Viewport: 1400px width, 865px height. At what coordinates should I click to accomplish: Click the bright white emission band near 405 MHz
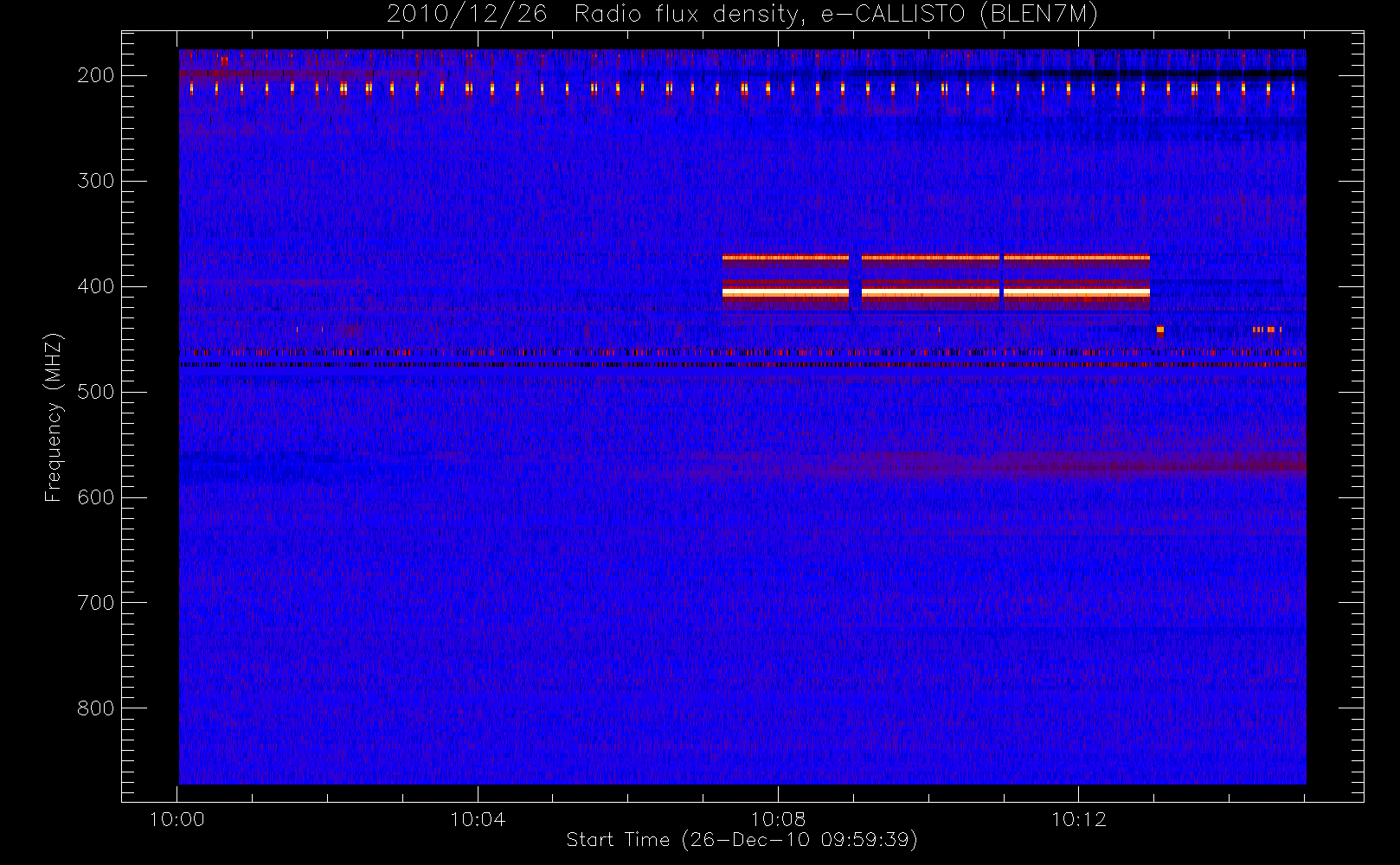click(x=936, y=293)
